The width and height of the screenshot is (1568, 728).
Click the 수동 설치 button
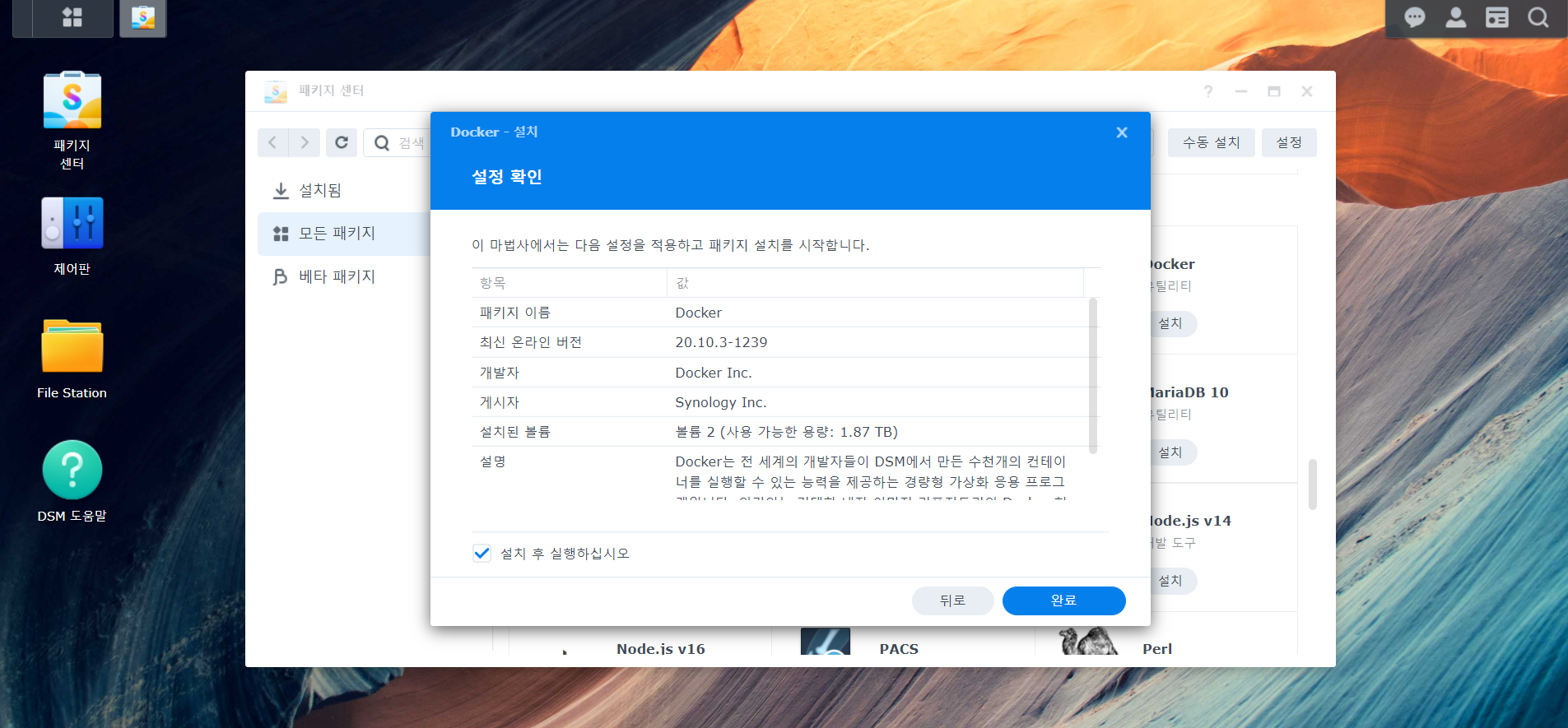[x=1211, y=142]
